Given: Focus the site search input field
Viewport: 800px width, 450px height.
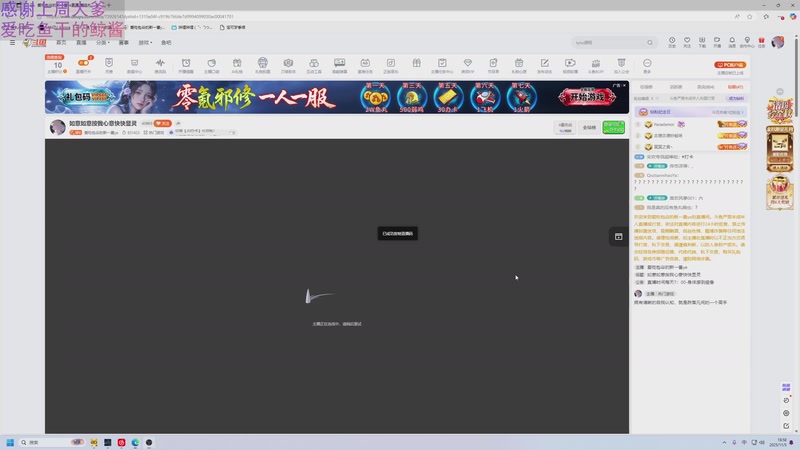Looking at the screenshot, I should coord(608,43).
